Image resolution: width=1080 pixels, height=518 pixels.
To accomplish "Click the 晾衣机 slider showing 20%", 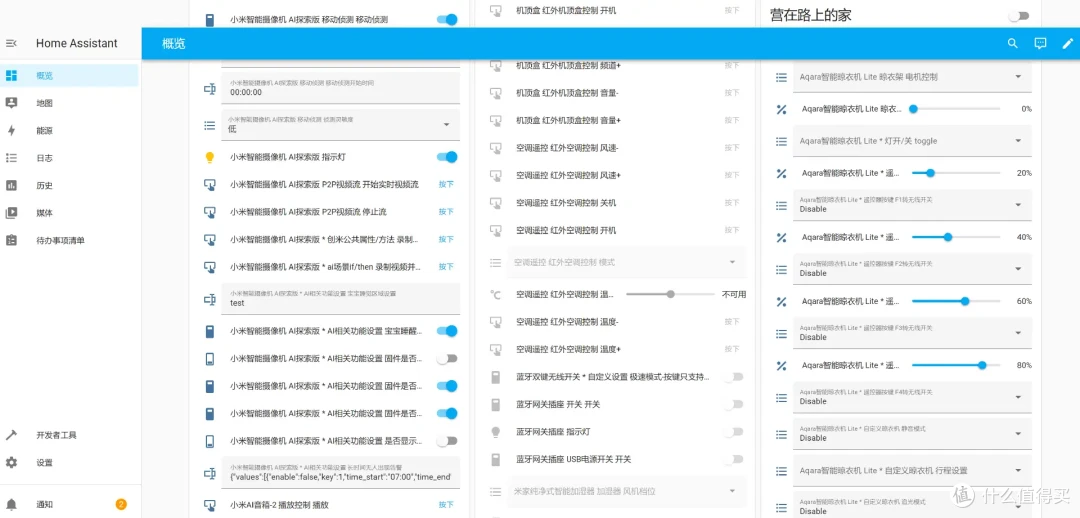I will (x=956, y=173).
